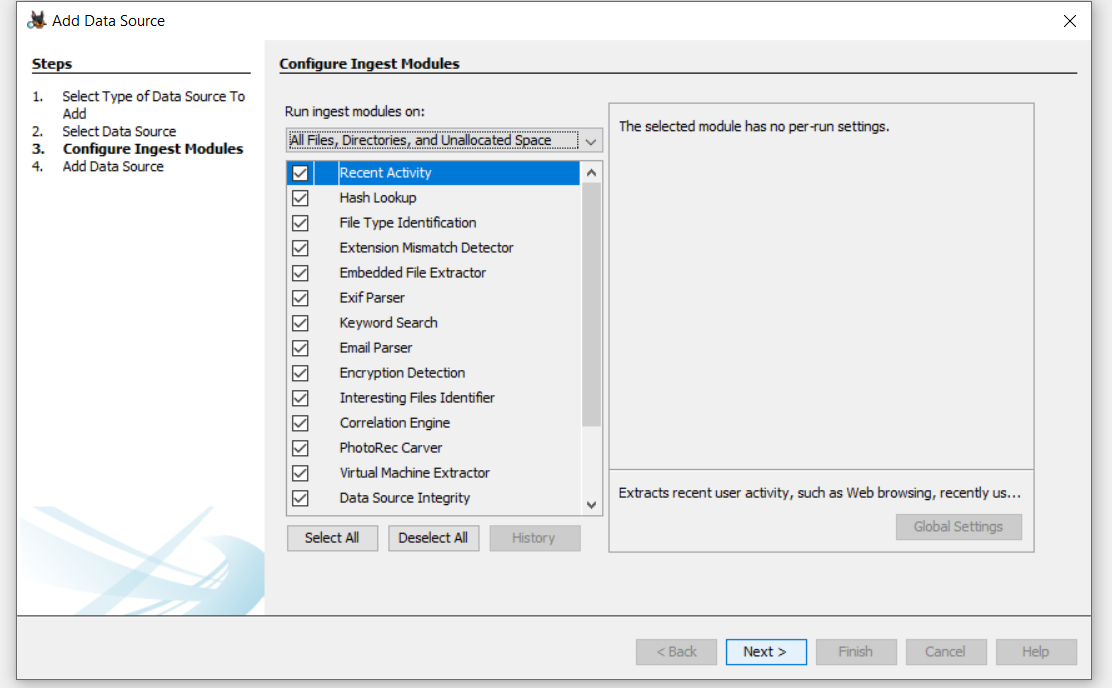Uncheck the Exif Parser module

(300, 297)
